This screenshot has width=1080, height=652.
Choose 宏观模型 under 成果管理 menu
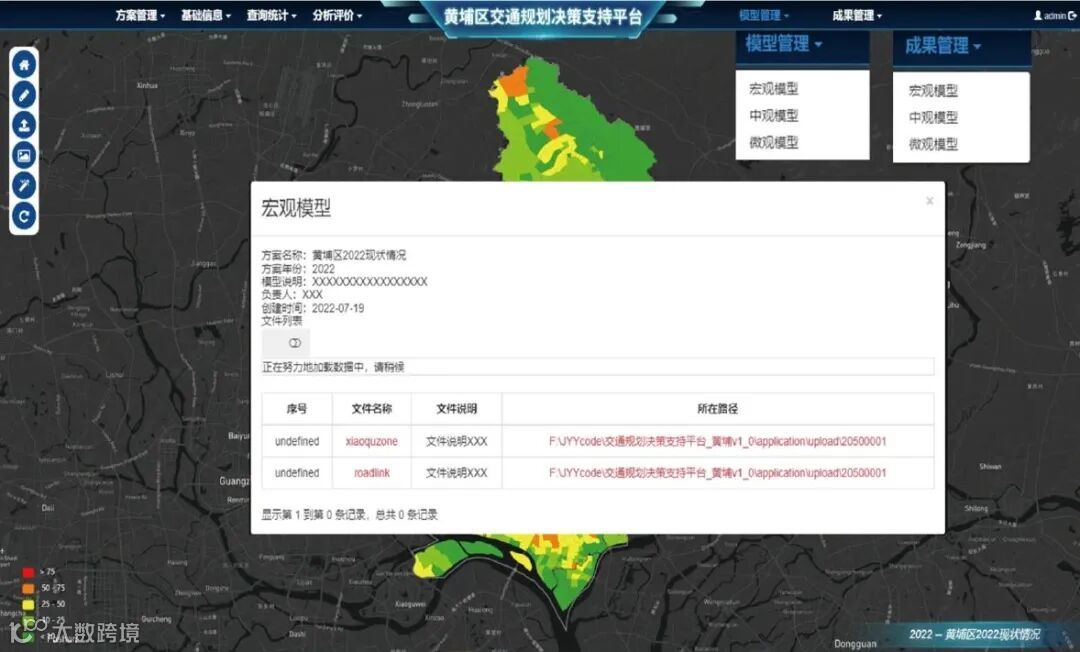933,91
